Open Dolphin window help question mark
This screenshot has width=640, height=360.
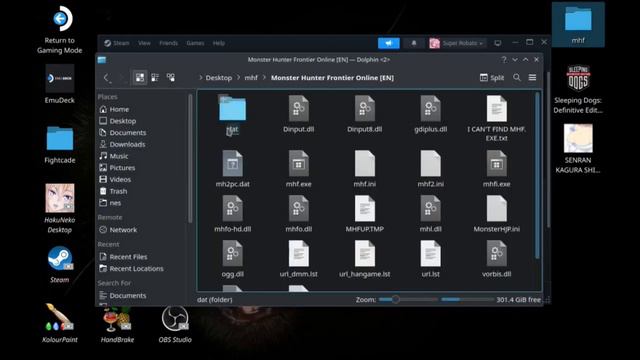tap(504, 60)
